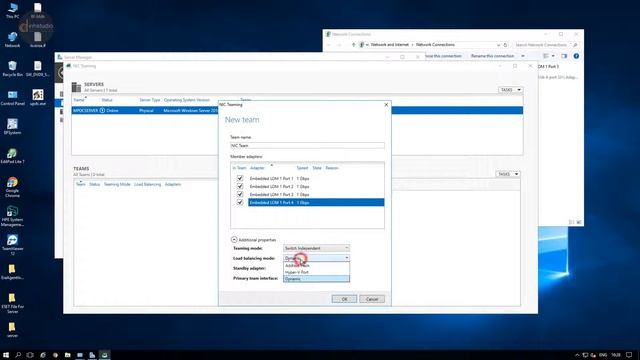Choose Address Hash load balancing option
The width and height of the screenshot is (640, 360).
click(316, 265)
